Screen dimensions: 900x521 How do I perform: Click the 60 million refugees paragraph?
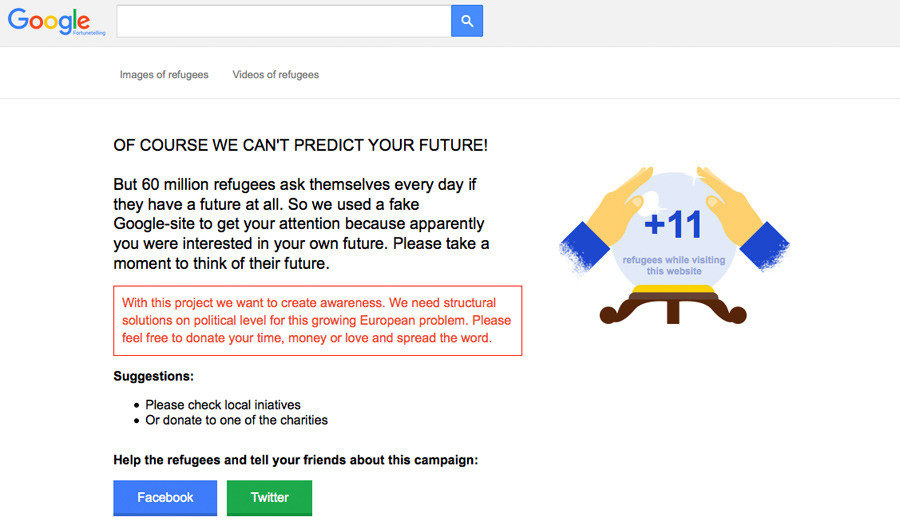coord(301,224)
